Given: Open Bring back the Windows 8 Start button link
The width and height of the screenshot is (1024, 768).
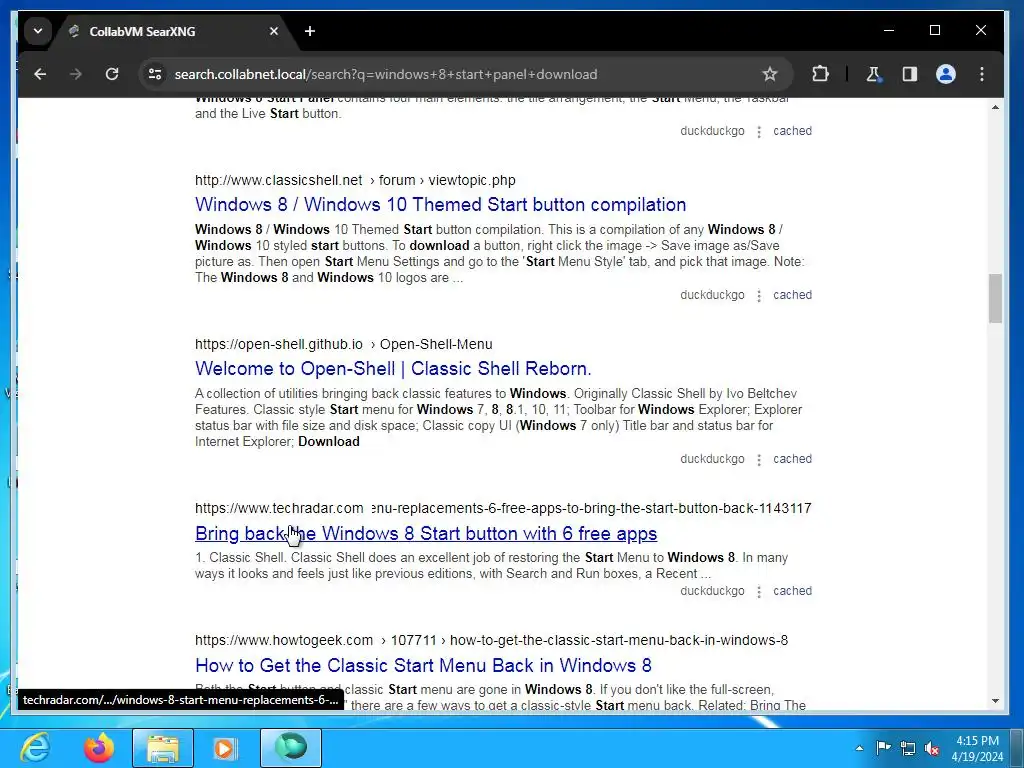Looking at the screenshot, I should pyautogui.click(x=426, y=534).
